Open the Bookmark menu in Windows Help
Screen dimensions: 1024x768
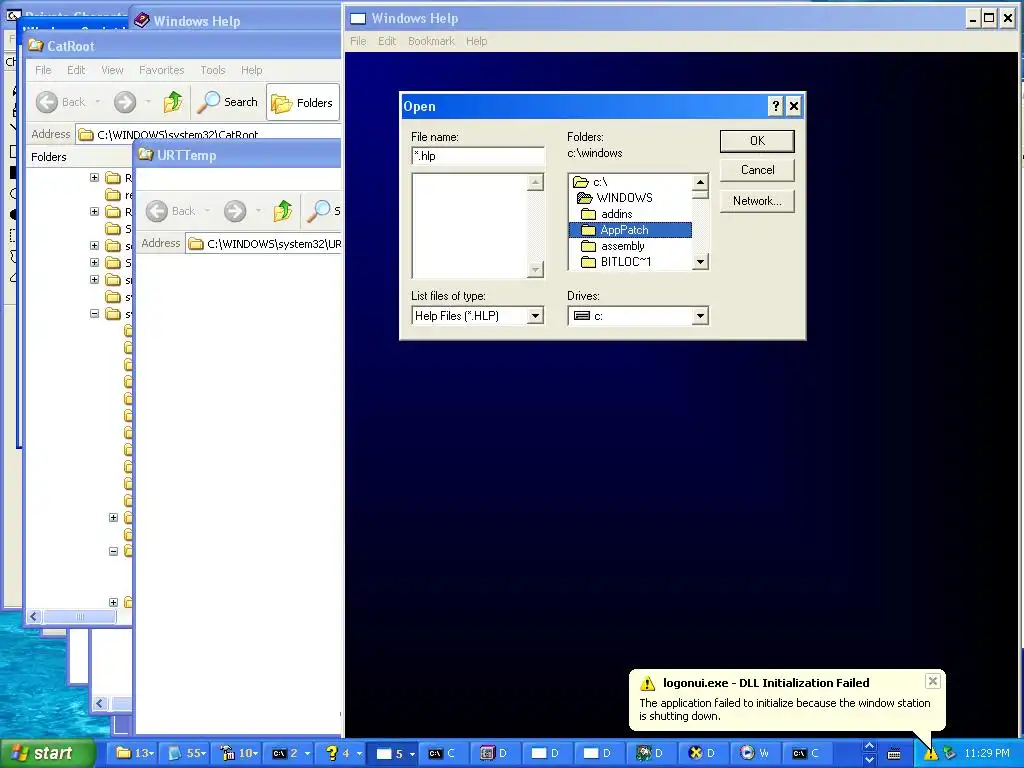coord(431,41)
